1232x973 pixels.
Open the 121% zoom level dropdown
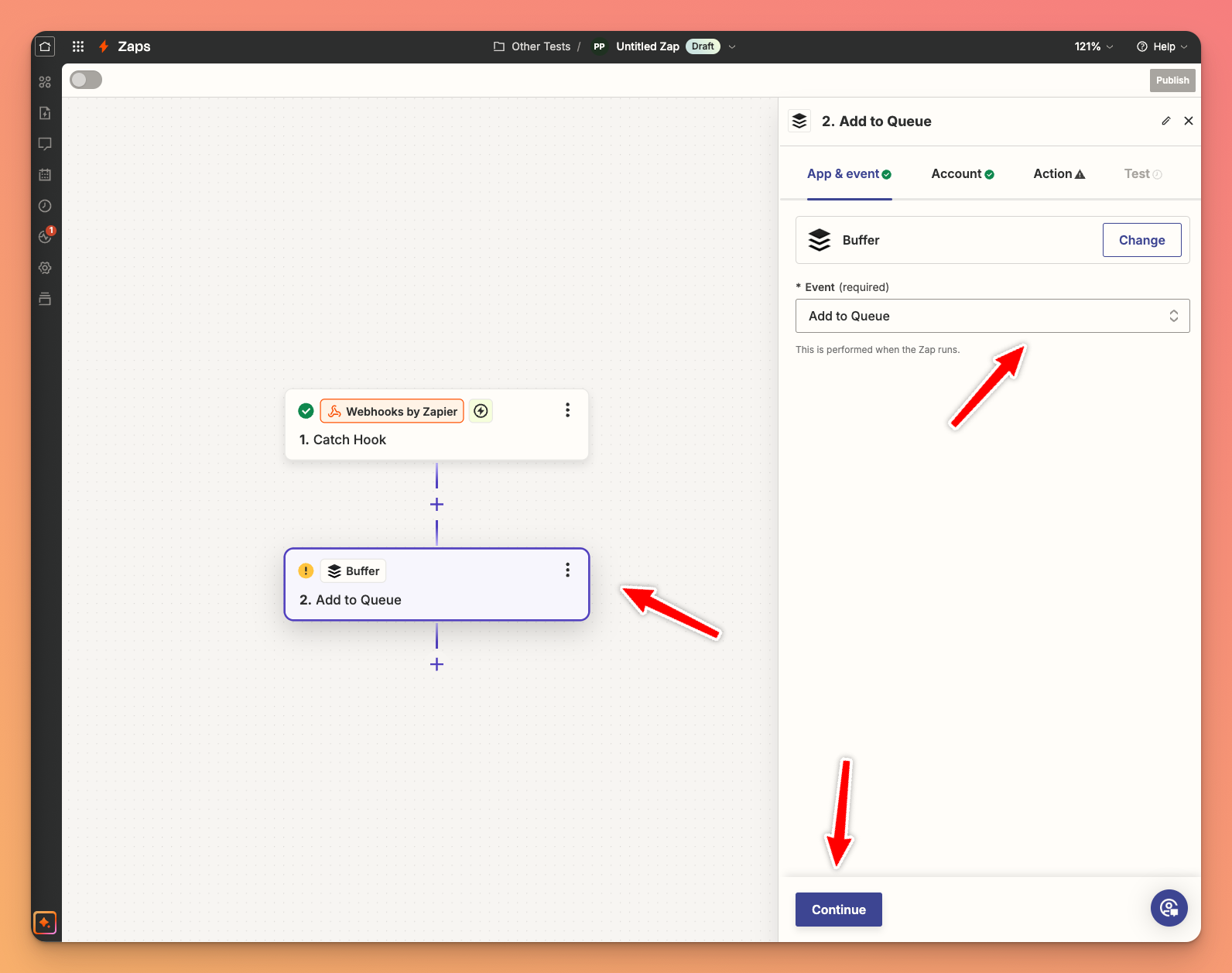tap(1093, 46)
